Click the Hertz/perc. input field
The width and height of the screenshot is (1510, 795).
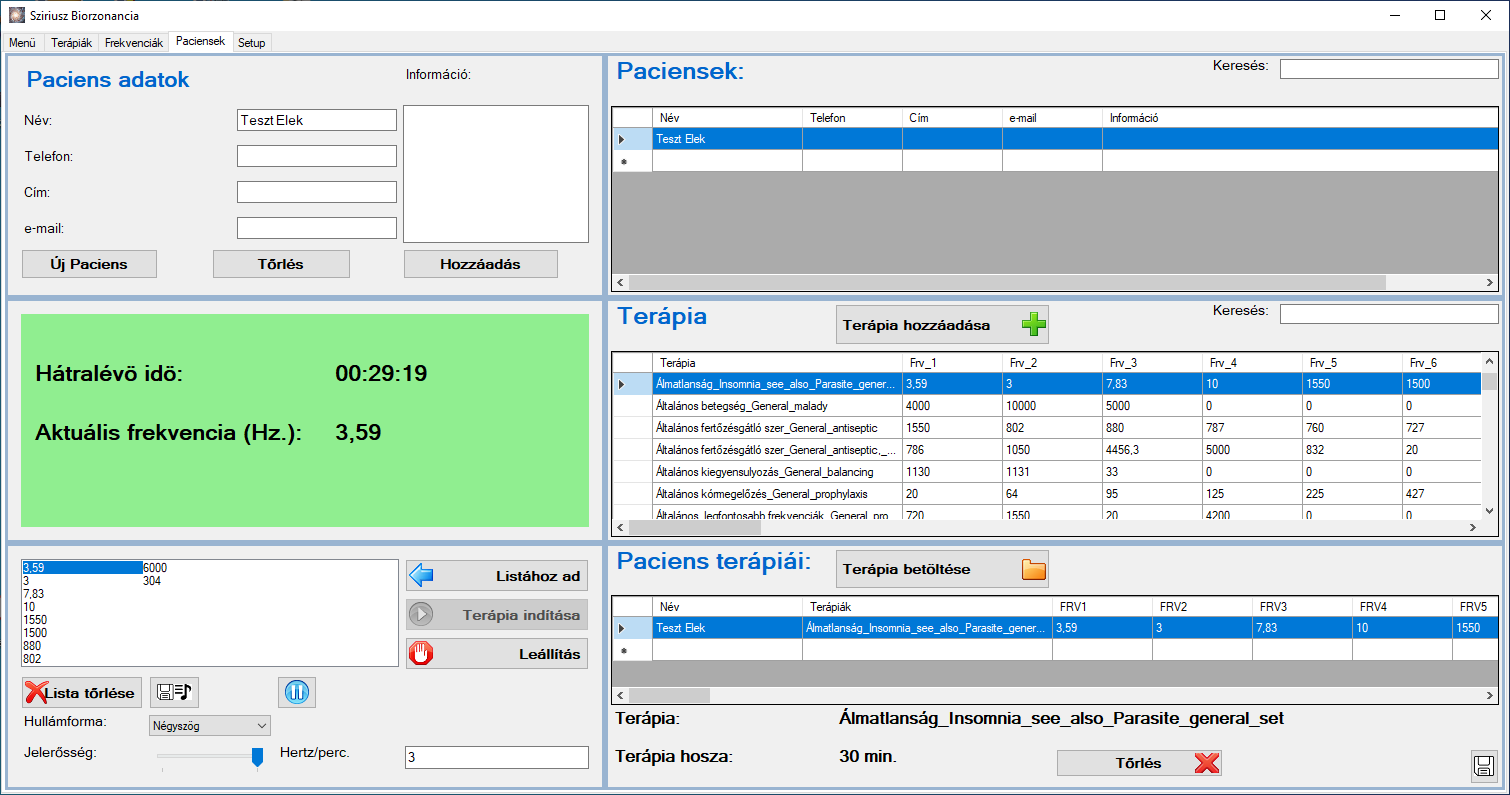496,758
